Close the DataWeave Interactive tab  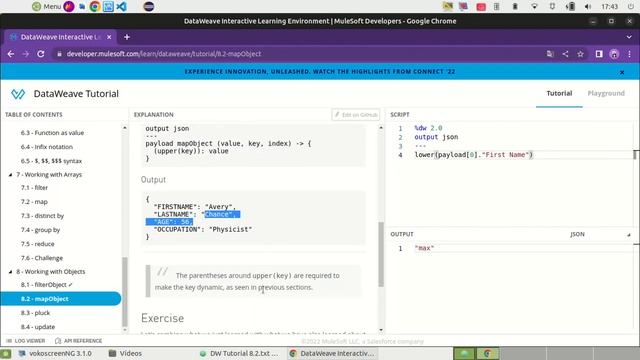pyautogui.click(x=109, y=37)
